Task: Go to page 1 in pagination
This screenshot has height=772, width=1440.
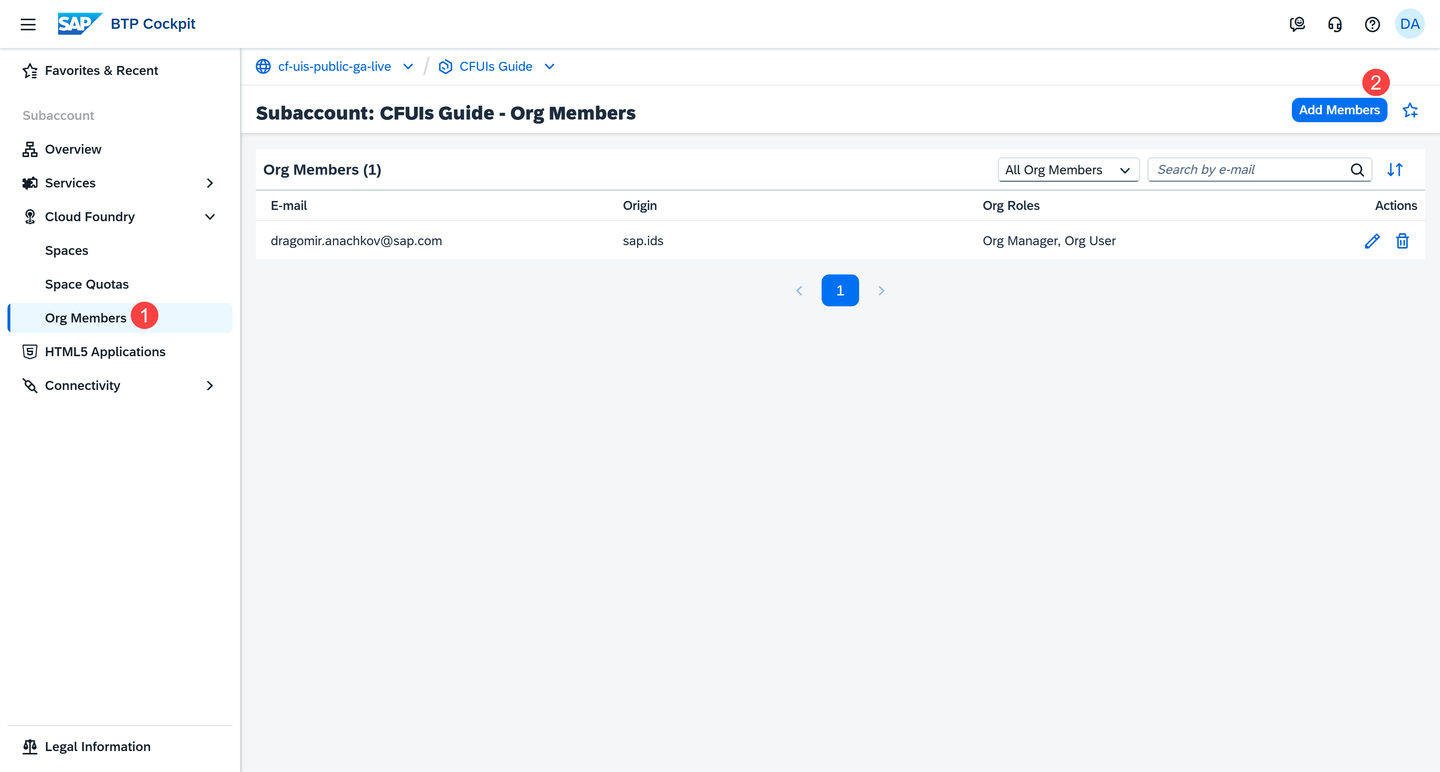Action: (x=840, y=291)
